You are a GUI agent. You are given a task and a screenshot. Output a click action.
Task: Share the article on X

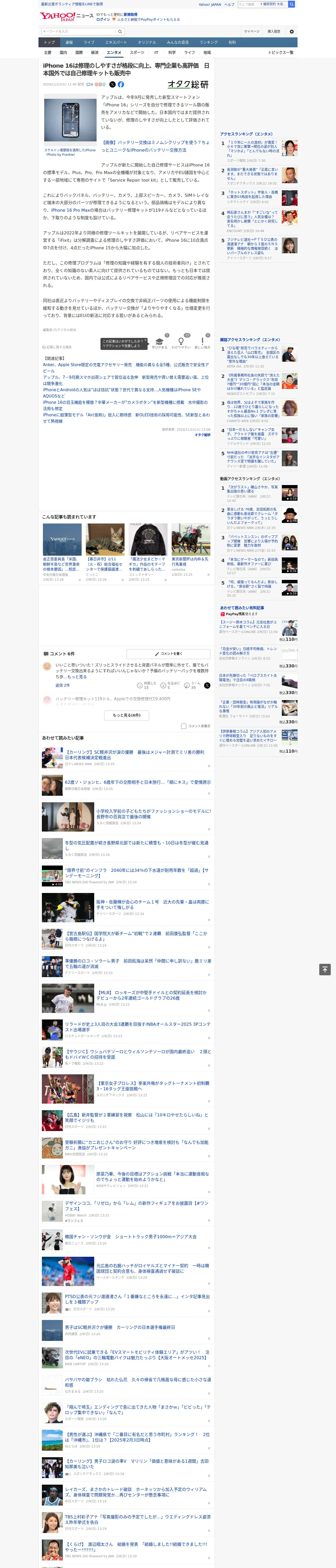(112, 85)
